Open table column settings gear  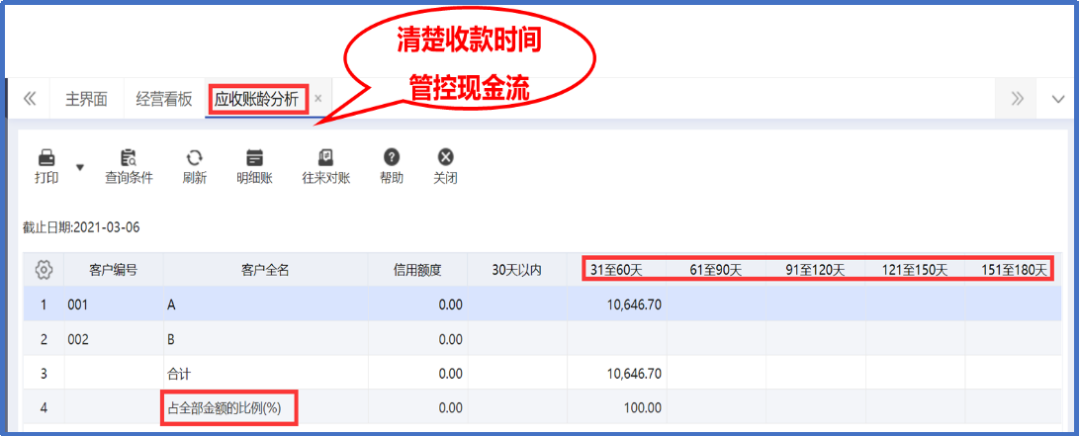coord(43,270)
